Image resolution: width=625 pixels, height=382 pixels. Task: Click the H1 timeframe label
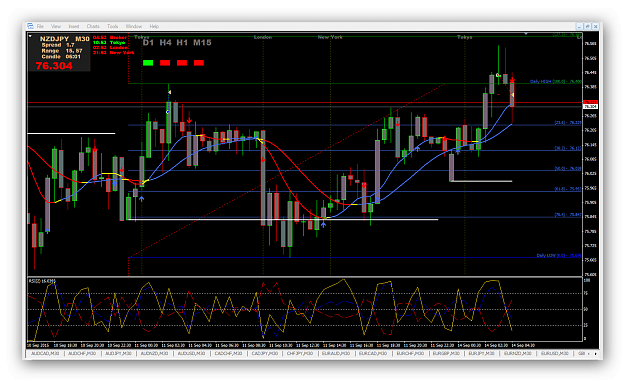coord(182,43)
